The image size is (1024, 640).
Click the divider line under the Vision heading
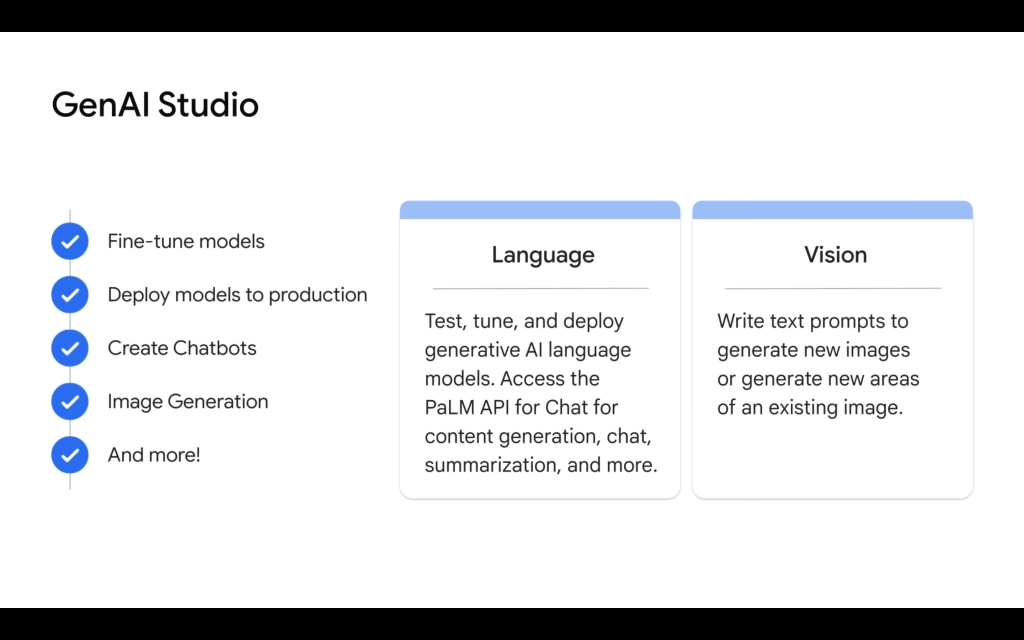(x=832, y=288)
